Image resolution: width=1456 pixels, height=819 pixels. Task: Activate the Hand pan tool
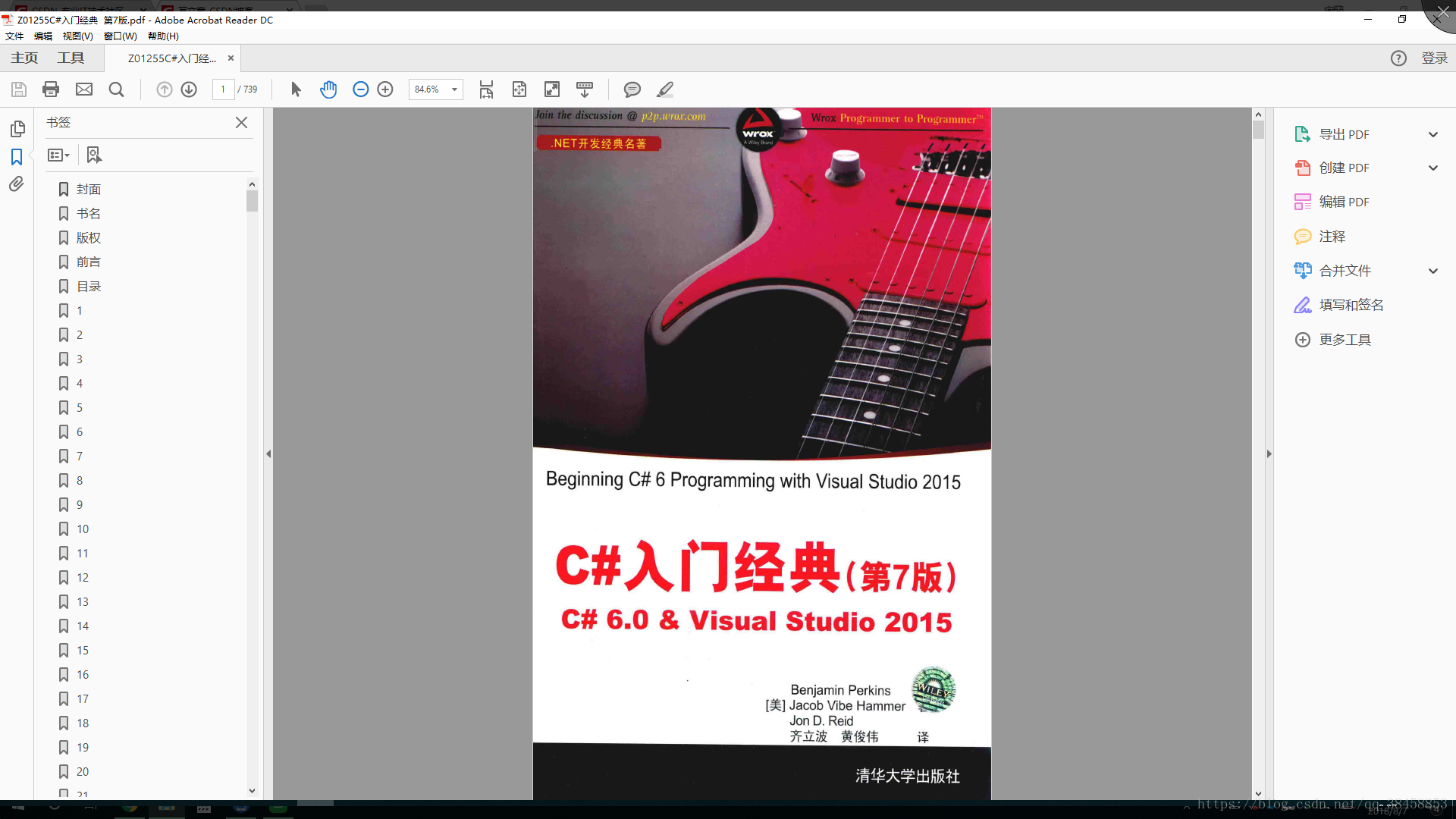pos(328,89)
